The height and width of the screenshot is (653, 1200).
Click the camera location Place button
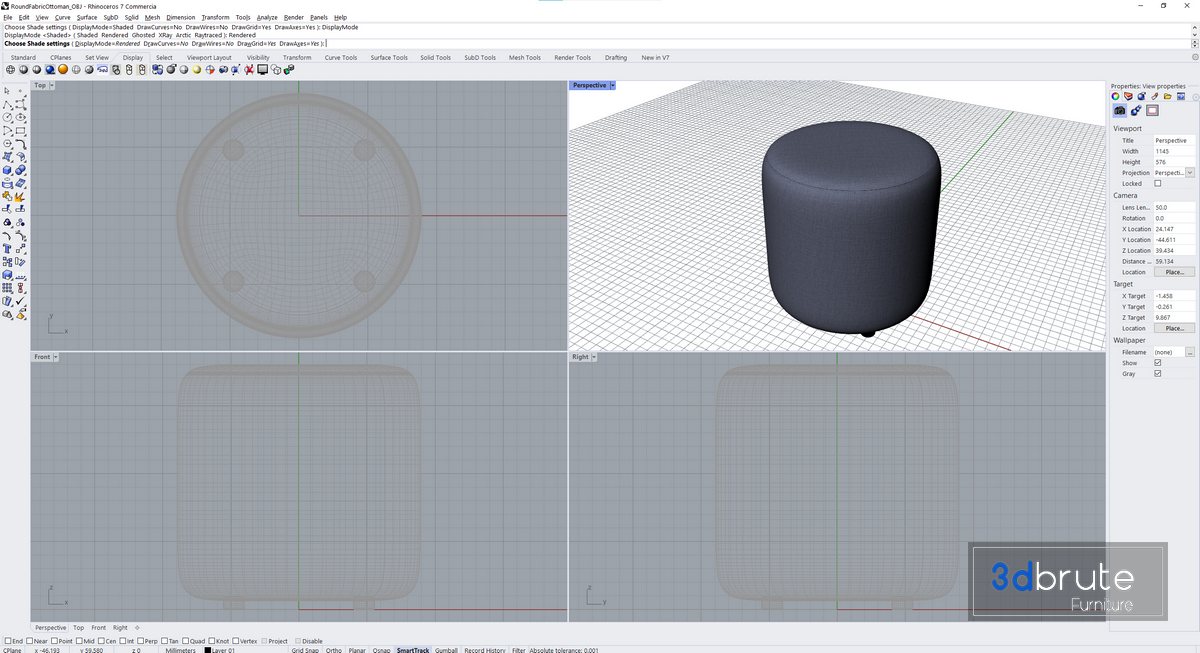pyautogui.click(x=1174, y=272)
